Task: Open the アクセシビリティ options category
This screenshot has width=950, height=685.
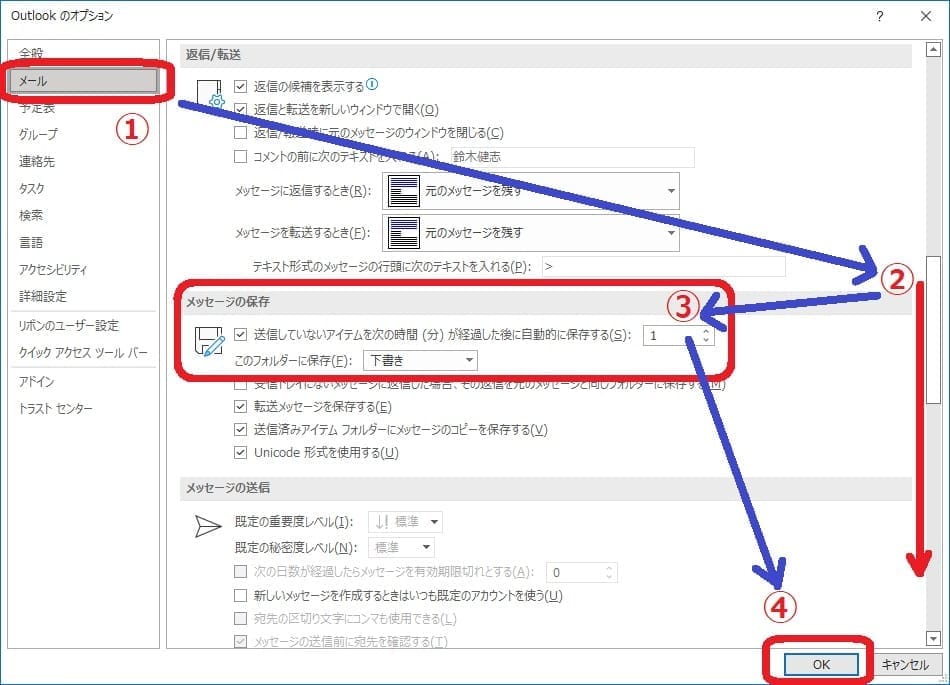Action: 53,270
